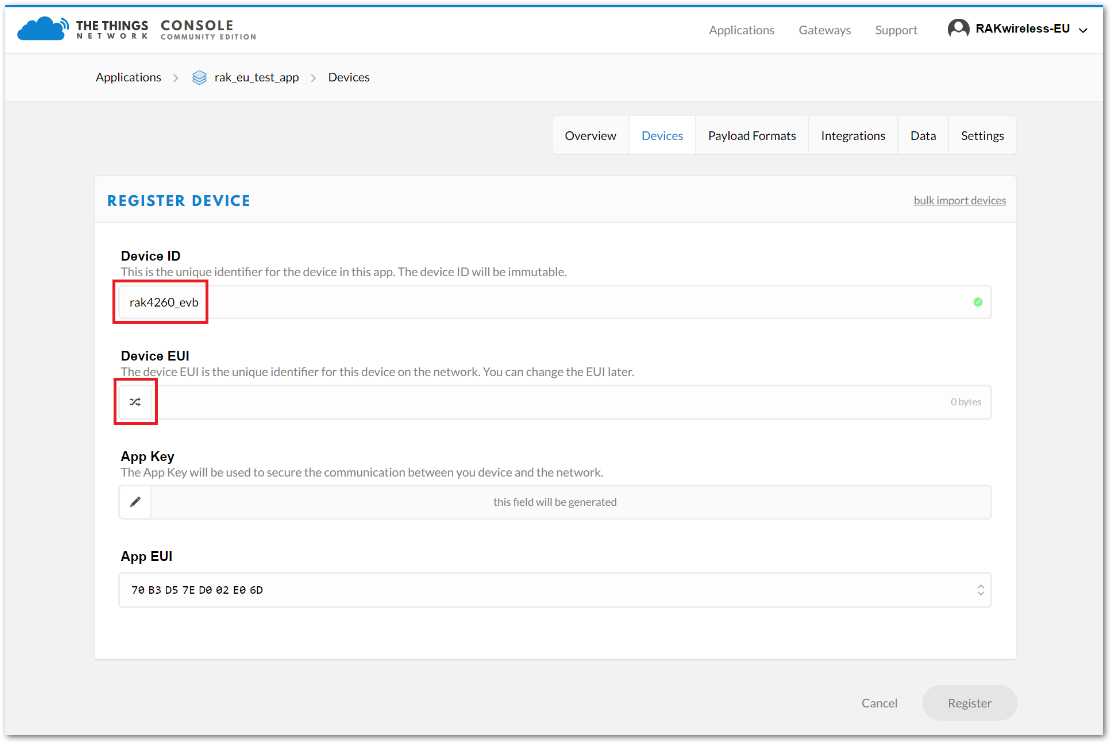The image size is (1112, 744).
Task: Click the RAKwireless-EU user avatar icon
Action: (958, 29)
